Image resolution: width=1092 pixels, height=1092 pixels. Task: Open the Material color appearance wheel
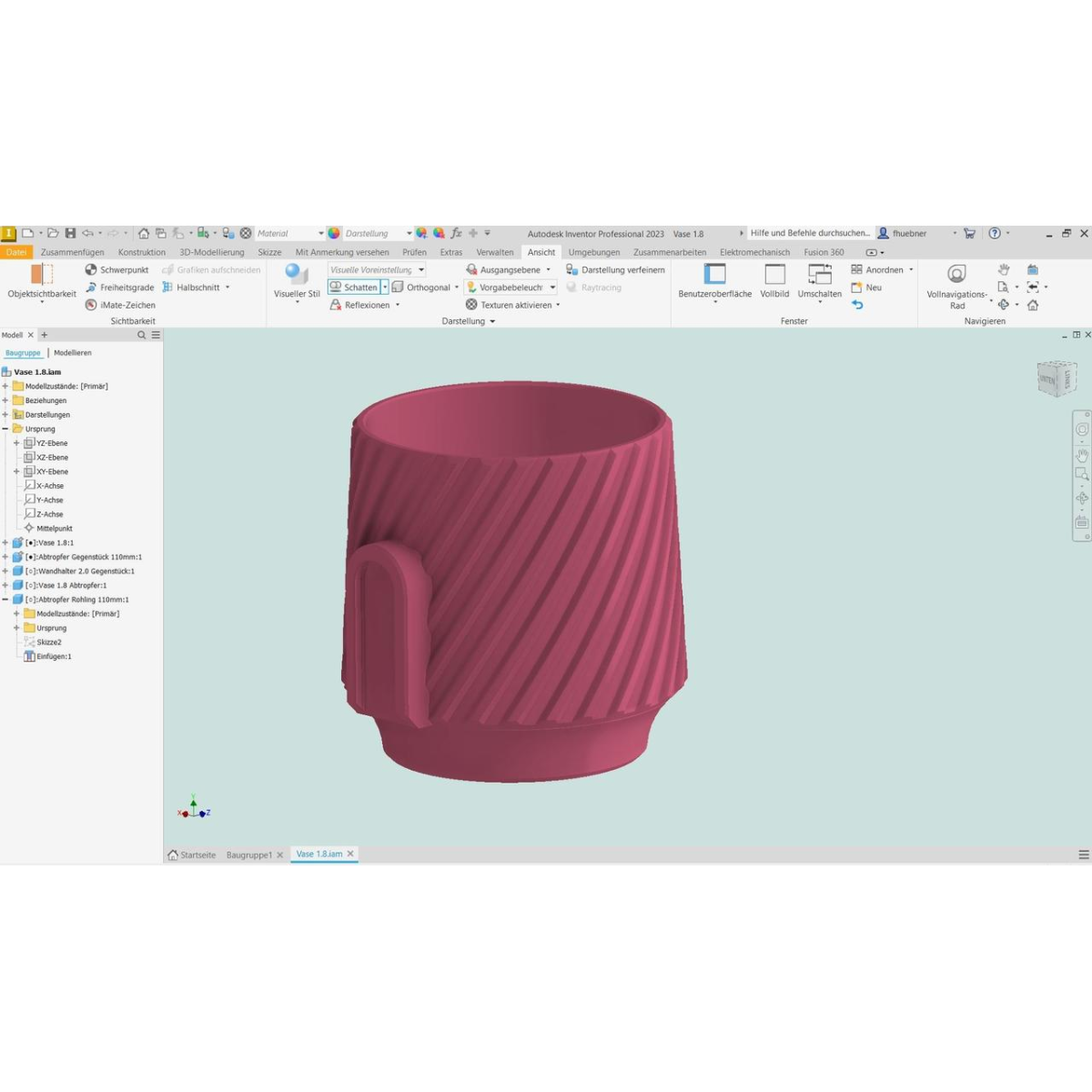click(334, 234)
